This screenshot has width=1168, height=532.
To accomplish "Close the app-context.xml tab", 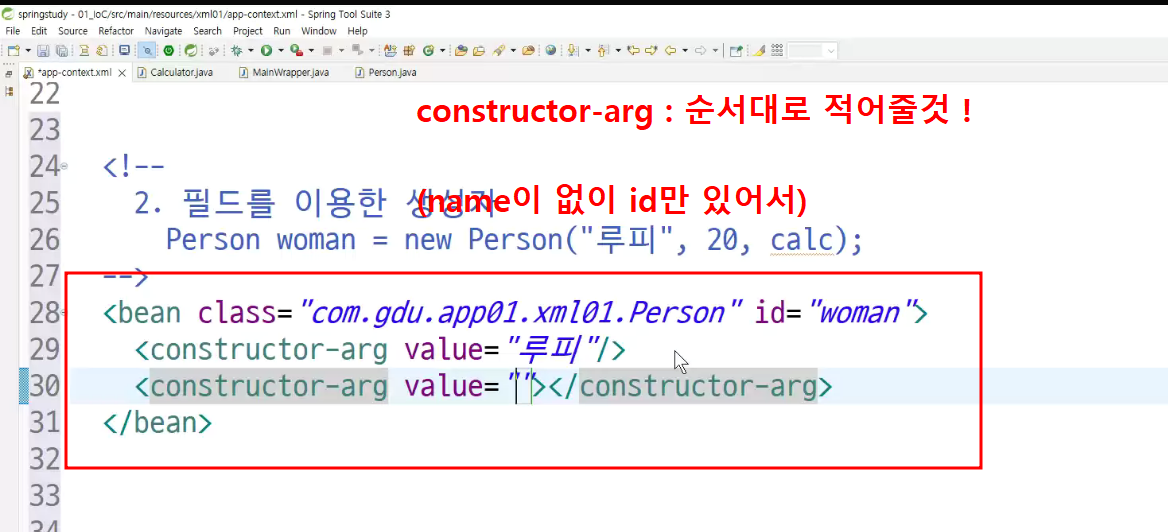I will 122,73.
